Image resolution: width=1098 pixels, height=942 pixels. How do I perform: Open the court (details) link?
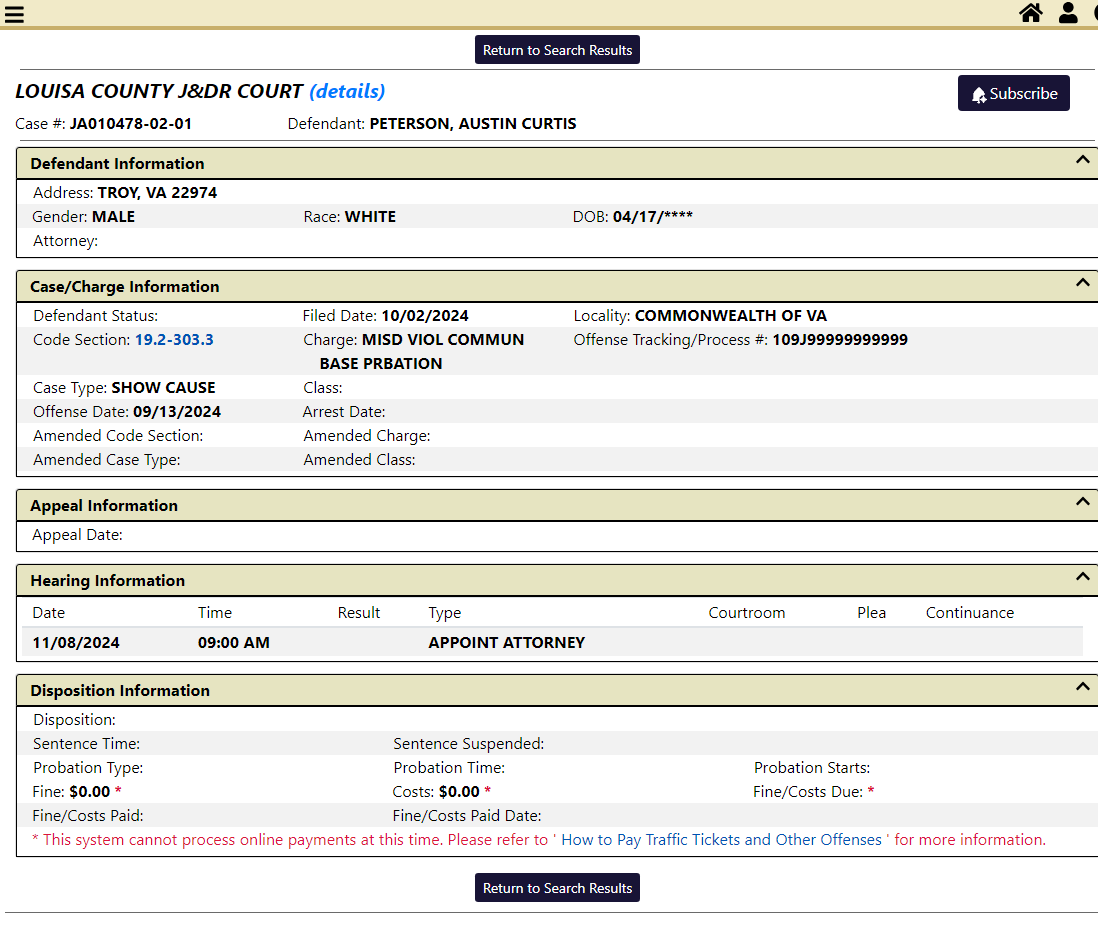click(x=347, y=91)
